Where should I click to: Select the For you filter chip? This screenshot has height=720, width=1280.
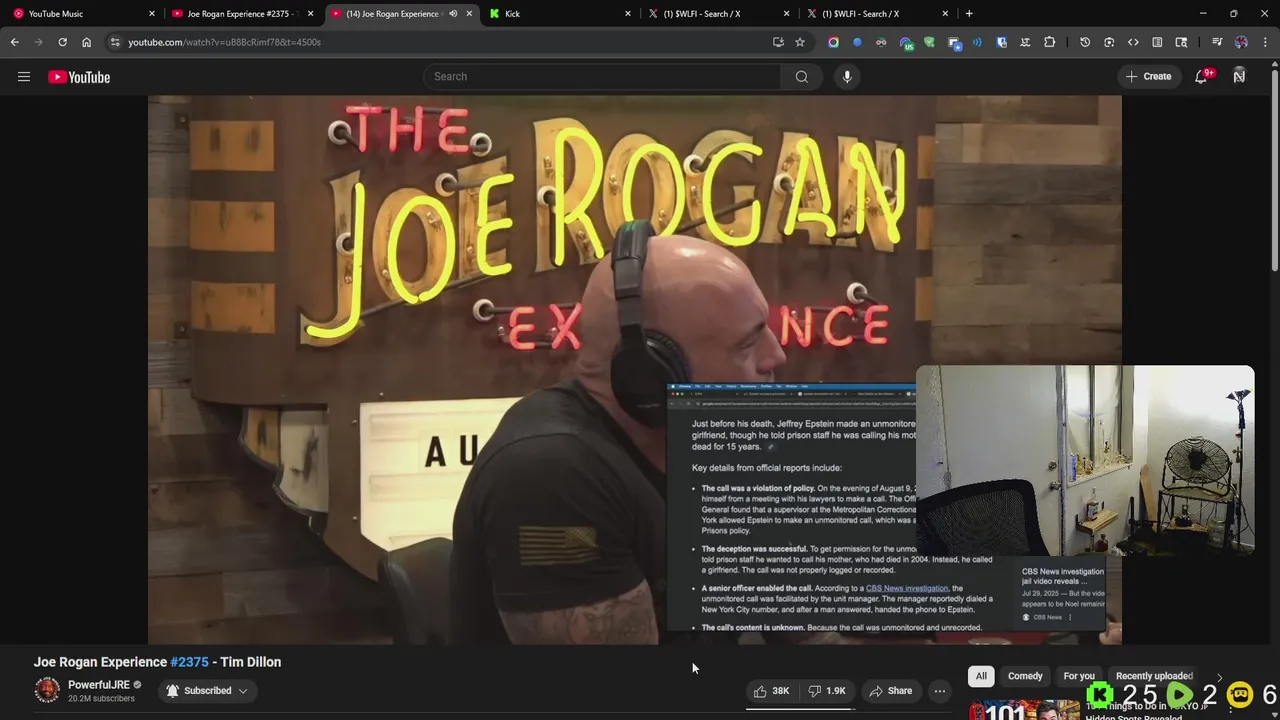click(1079, 676)
